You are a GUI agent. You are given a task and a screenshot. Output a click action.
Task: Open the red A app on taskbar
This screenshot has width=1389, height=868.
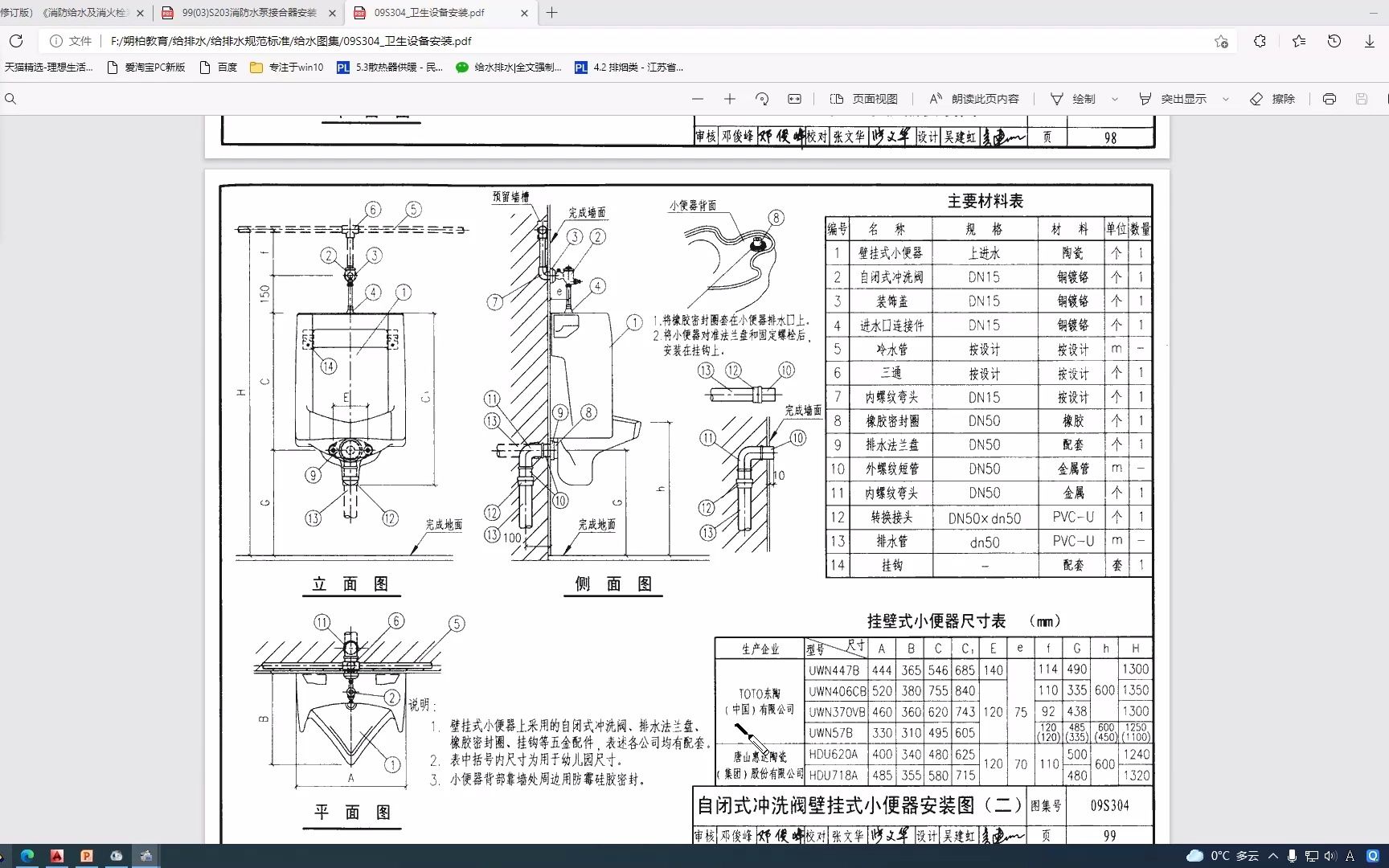point(57,856)
